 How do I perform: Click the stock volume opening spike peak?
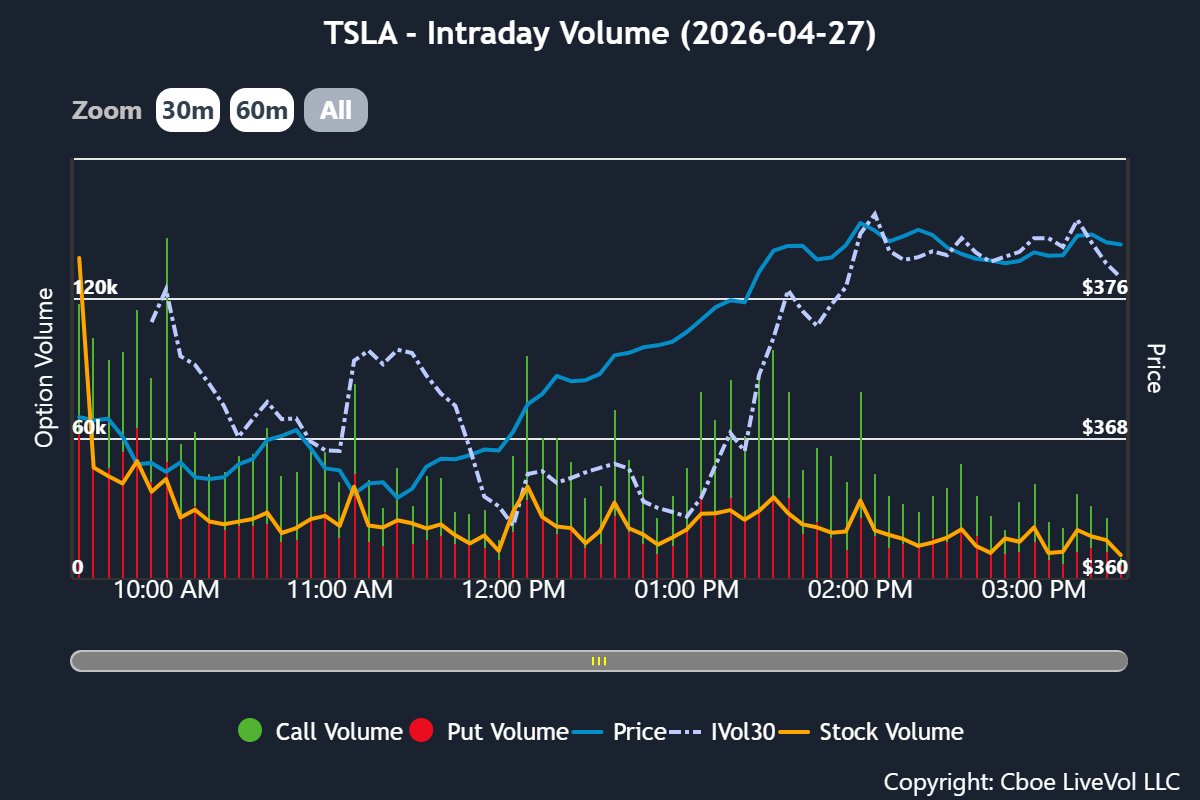[79, 258]
